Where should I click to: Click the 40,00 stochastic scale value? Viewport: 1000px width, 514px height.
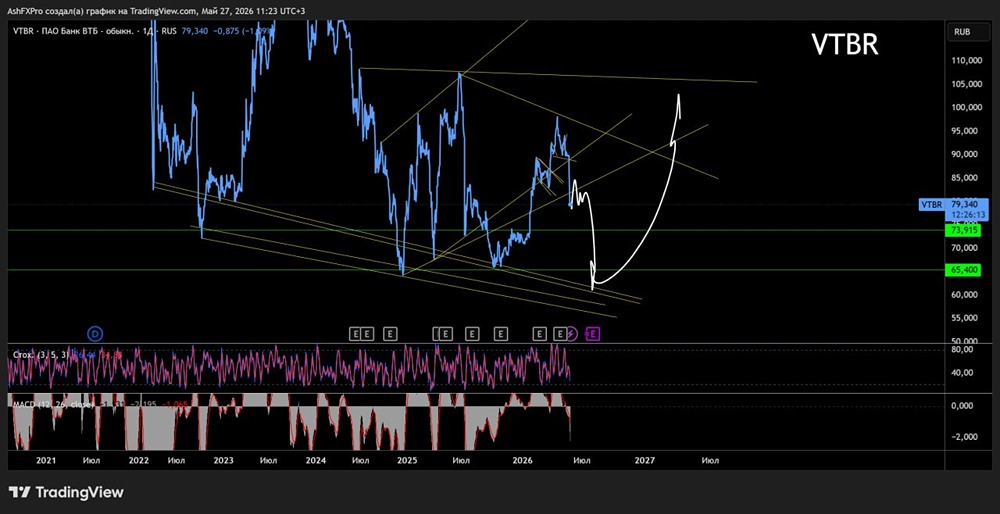[963, 372]
